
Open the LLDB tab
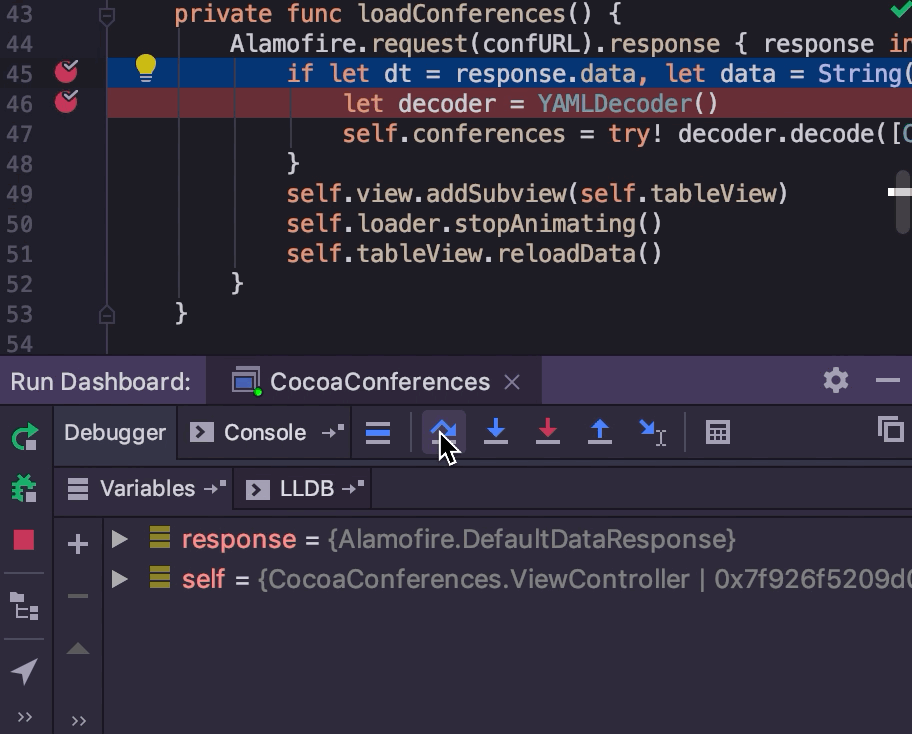click(306, 488)
